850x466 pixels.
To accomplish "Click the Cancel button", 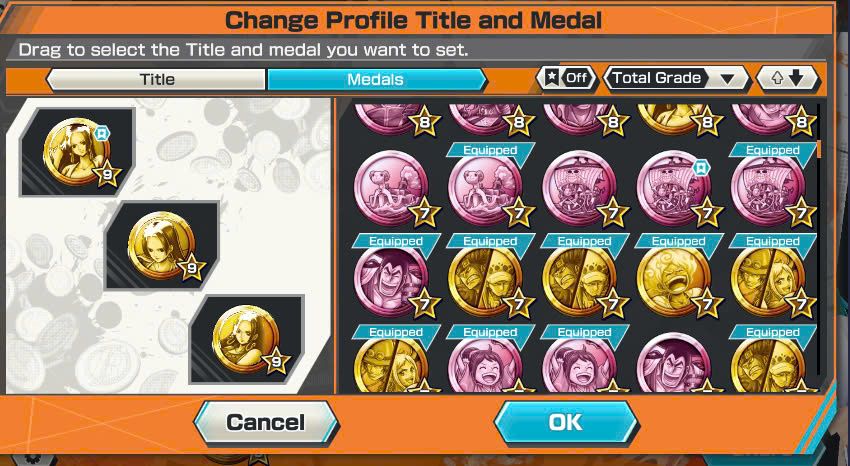I will [x=266, y=423].
